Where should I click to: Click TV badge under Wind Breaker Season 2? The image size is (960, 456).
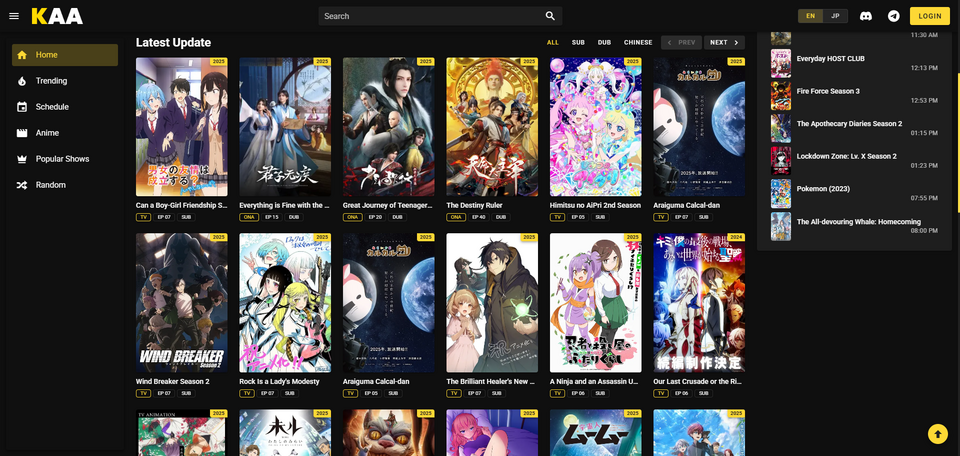click(143, 393)
